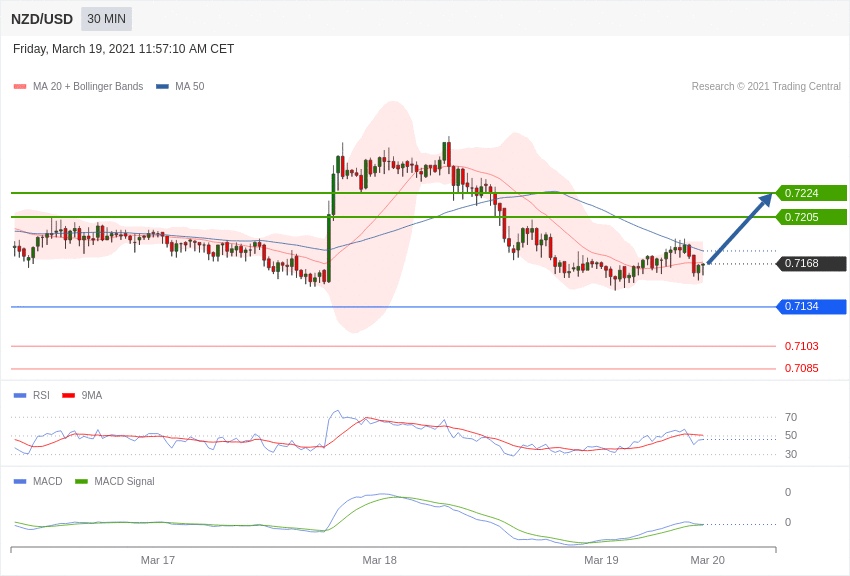This screenshot has height=576, width=850.
Task: Click the Mar 17 date axis label
Action: coord(158,560)
